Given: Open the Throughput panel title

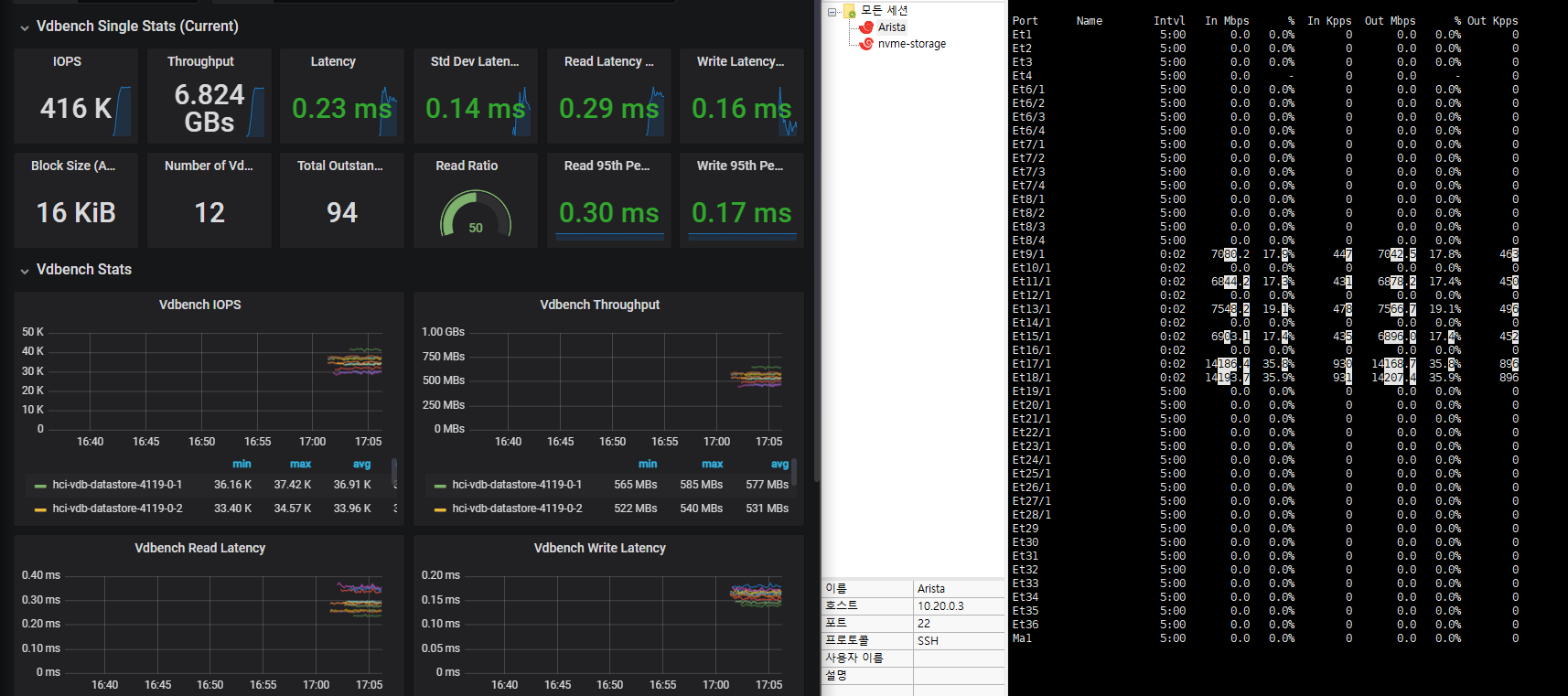Looking at the screenshot, I should pos(200,61).
